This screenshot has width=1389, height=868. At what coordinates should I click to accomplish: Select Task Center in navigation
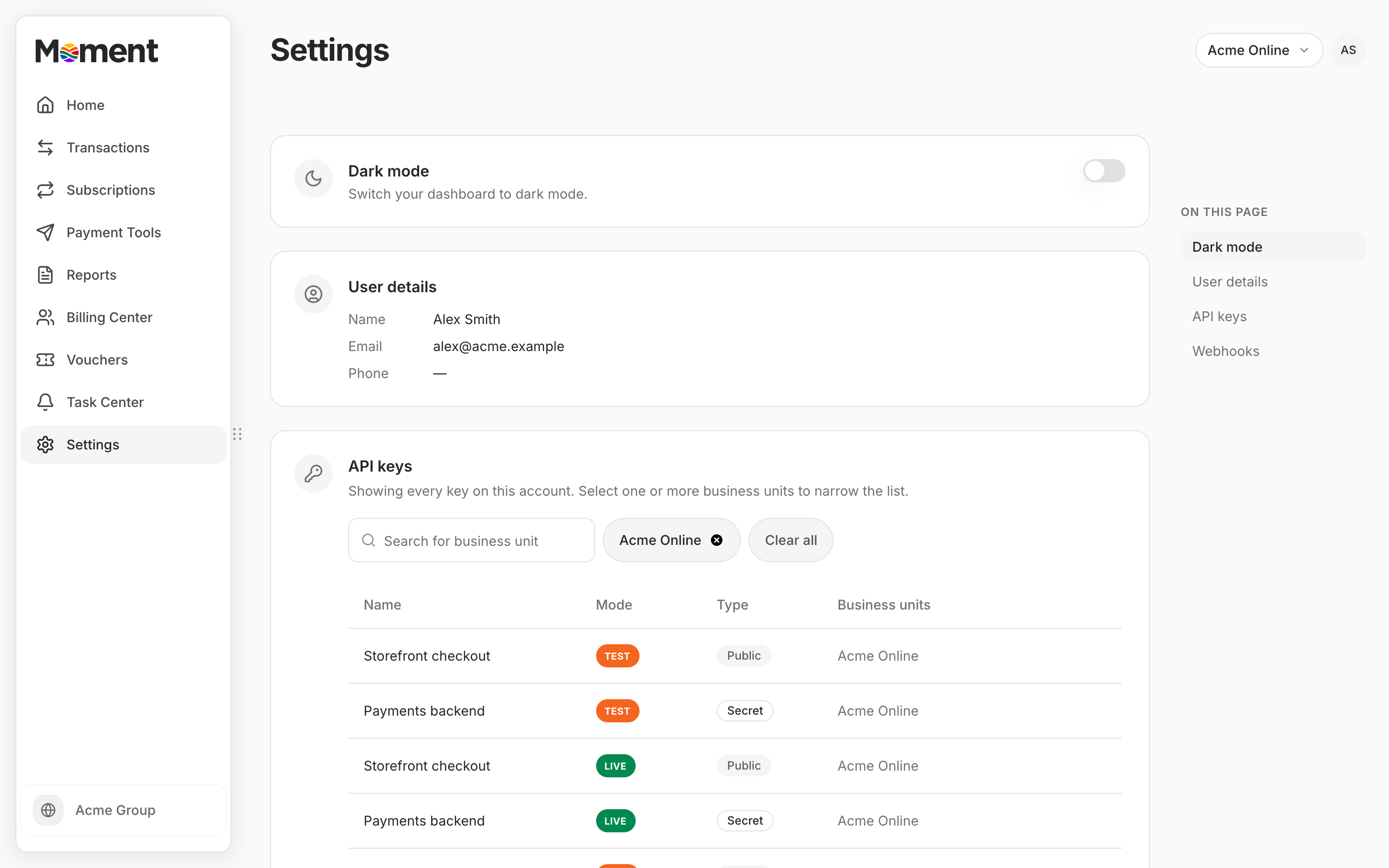tap(123, 403)
